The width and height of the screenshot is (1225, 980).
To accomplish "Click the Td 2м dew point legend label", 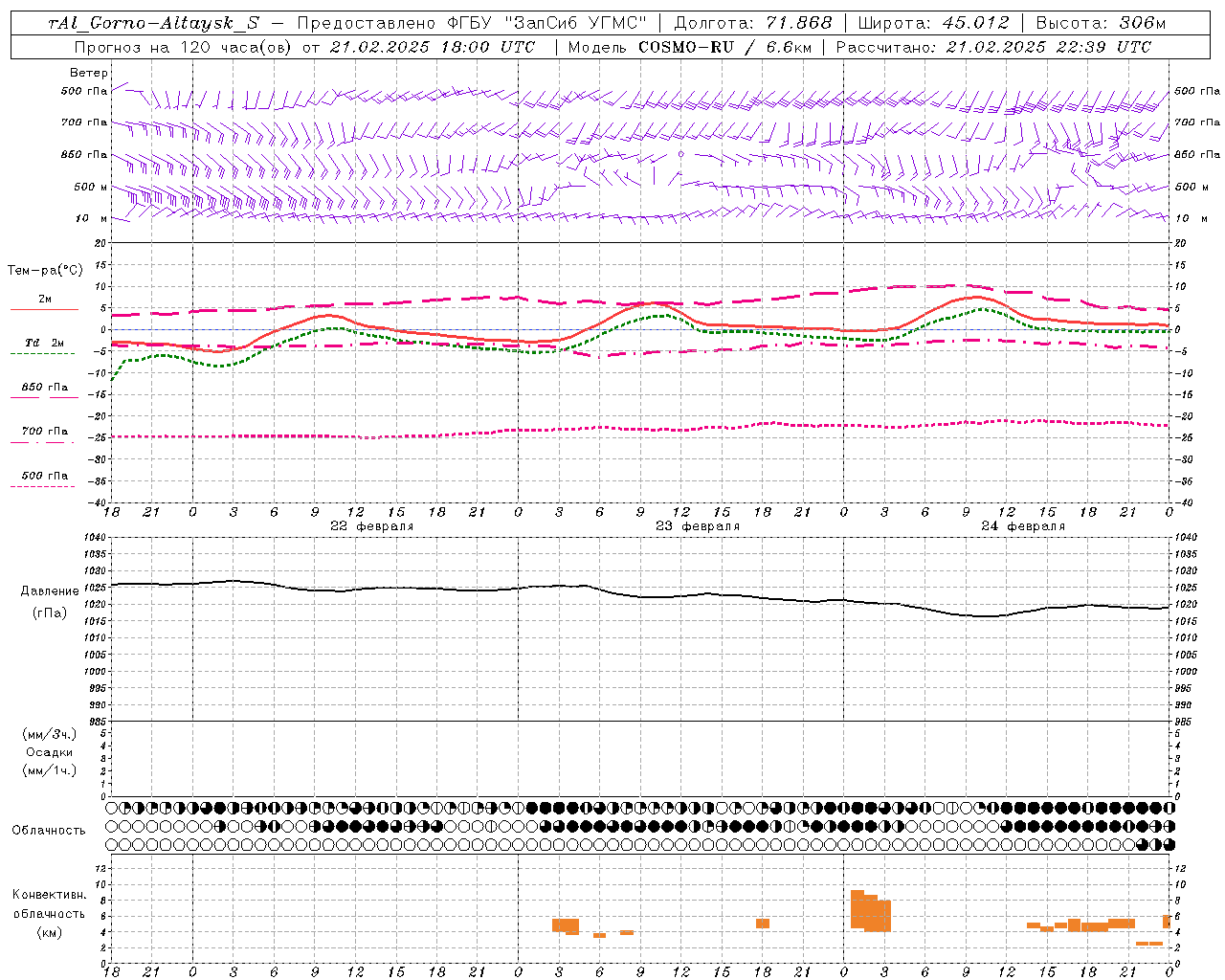I will (44, 343).
